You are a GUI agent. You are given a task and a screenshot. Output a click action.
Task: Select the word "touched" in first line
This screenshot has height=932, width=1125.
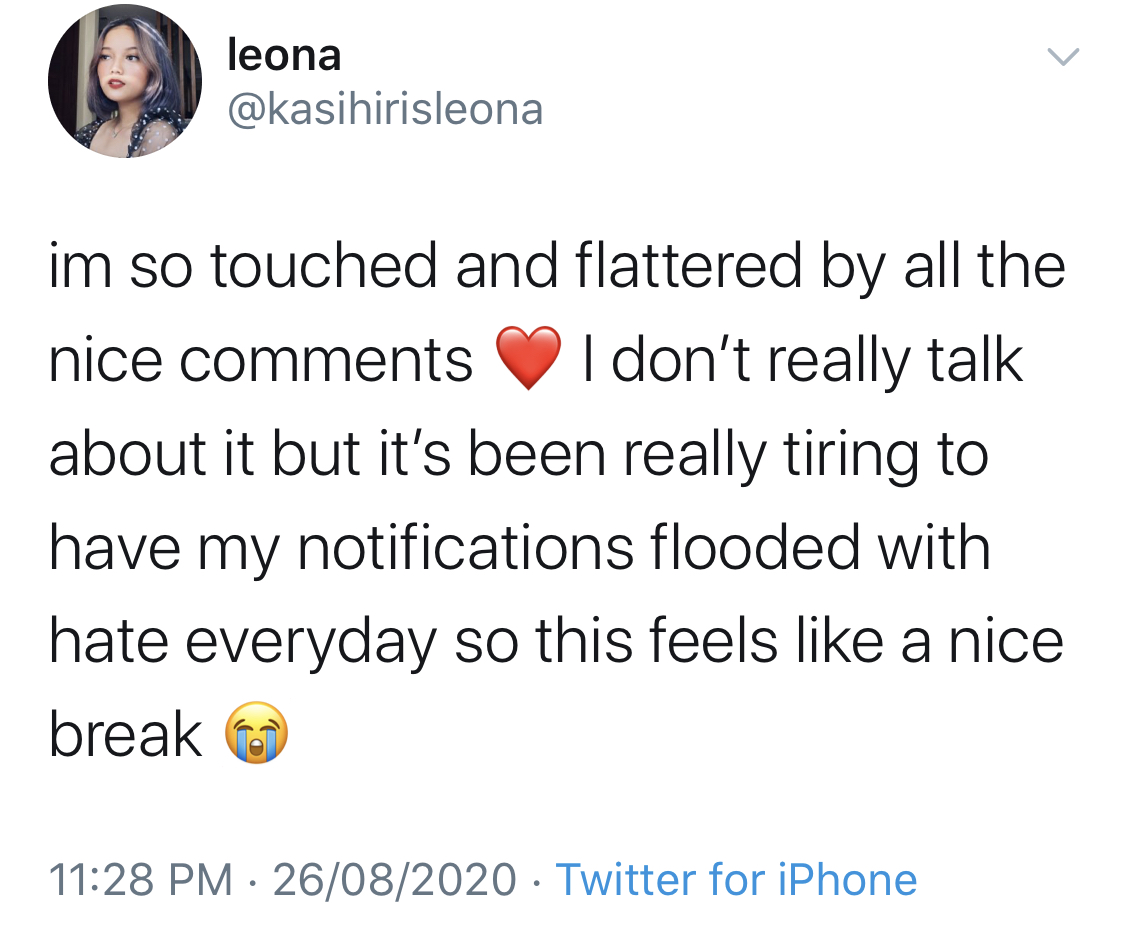click(324, 266)
